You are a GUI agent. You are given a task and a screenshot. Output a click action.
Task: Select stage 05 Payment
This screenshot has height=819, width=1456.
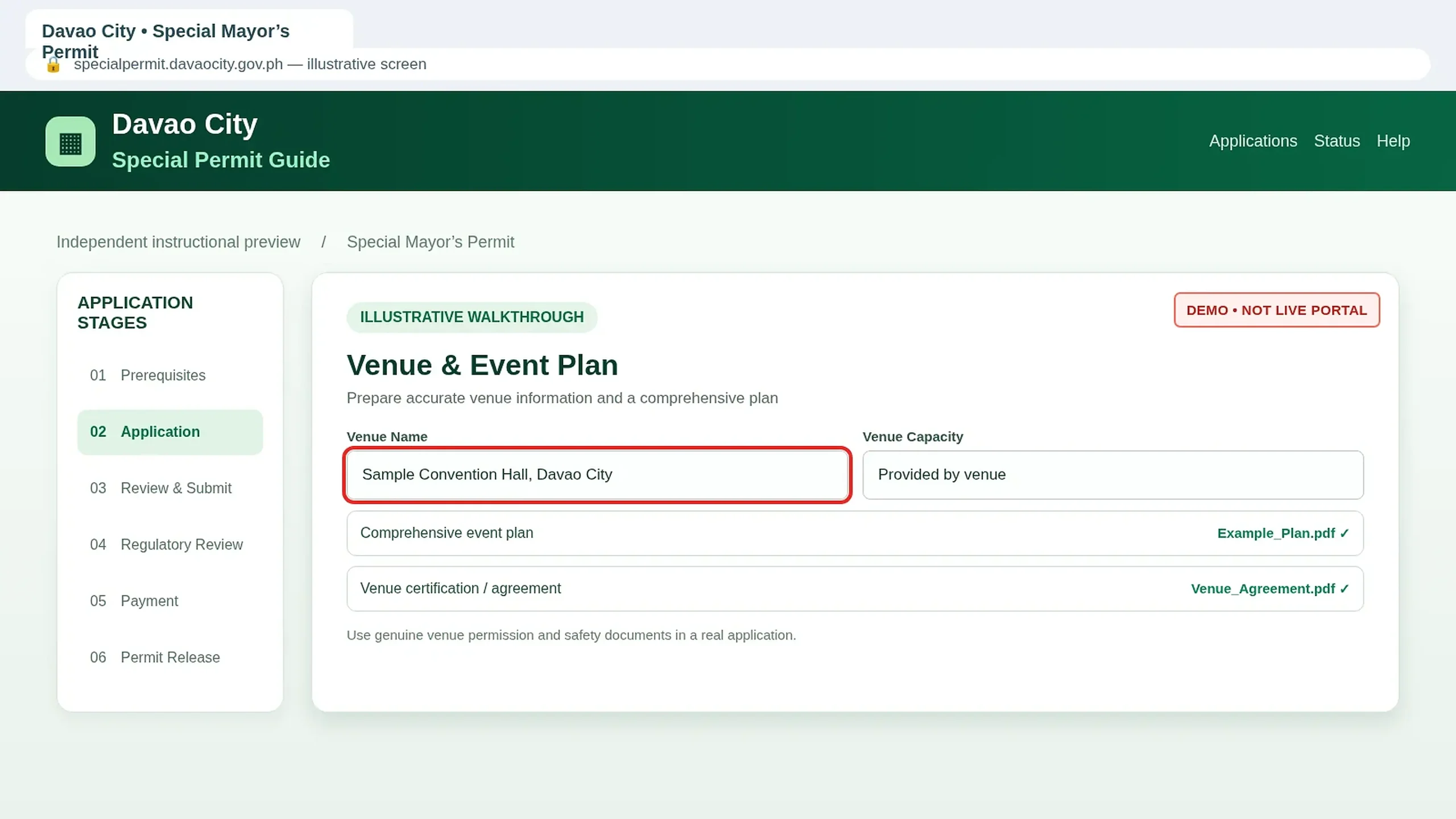[x=170, y=601]
